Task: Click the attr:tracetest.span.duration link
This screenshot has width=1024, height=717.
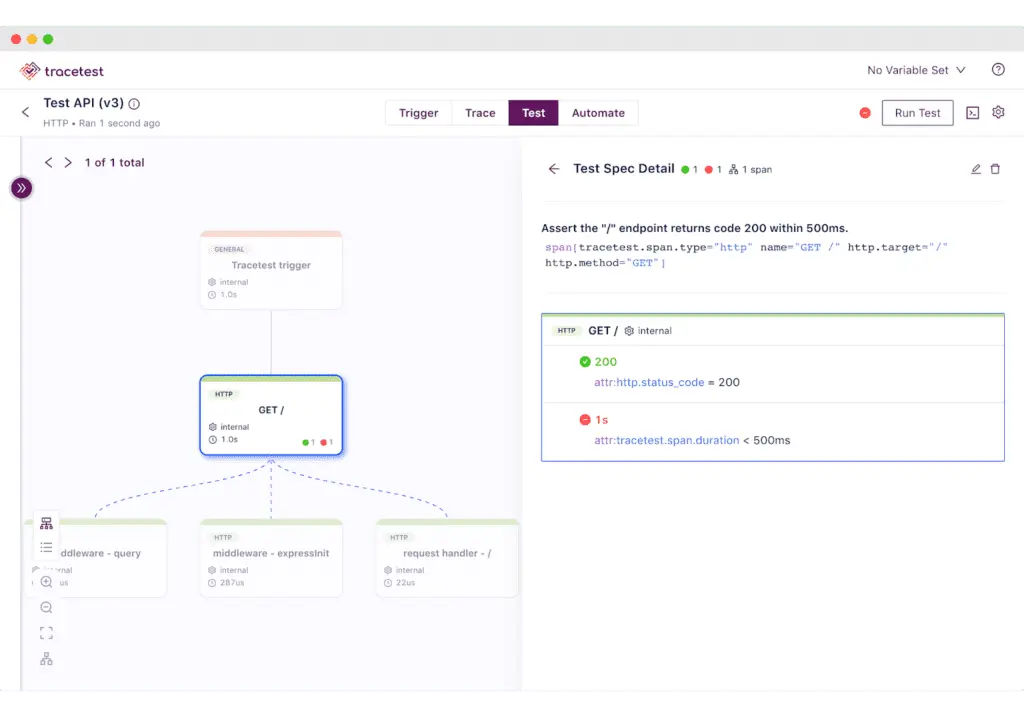Action: pyautogui.click(x=667, y=441)
